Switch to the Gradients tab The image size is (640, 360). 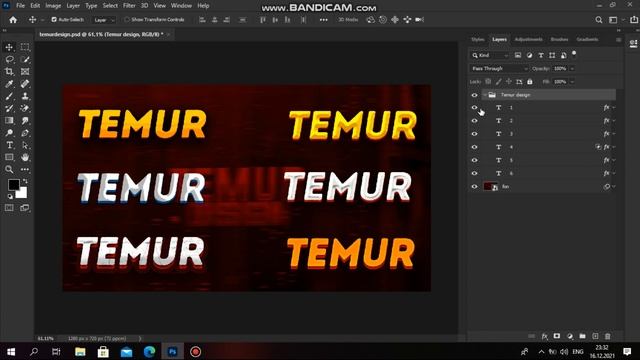click(x=587, y=40)
